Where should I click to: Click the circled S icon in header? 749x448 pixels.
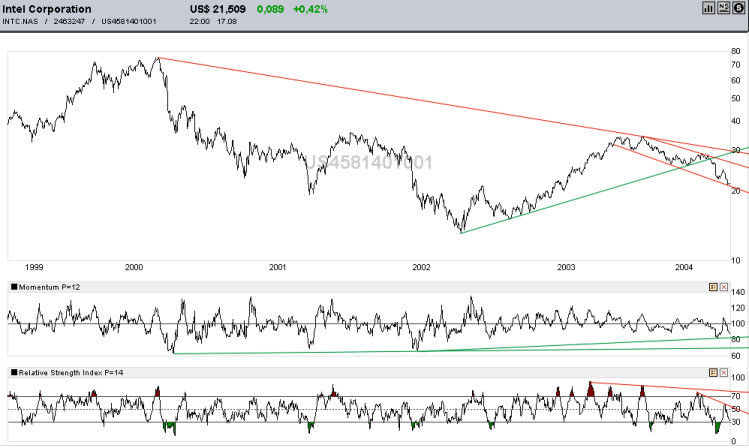[x=738, y=8]
